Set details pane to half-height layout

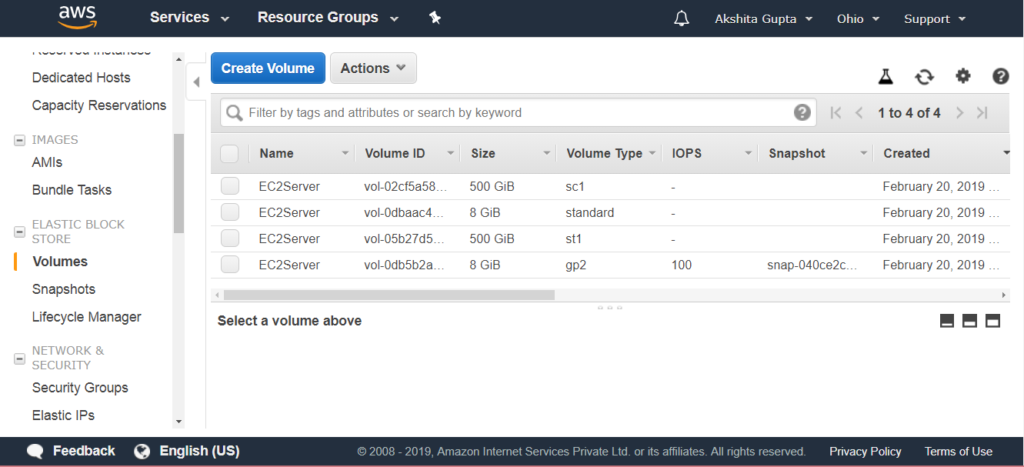(x=970, y=321)
